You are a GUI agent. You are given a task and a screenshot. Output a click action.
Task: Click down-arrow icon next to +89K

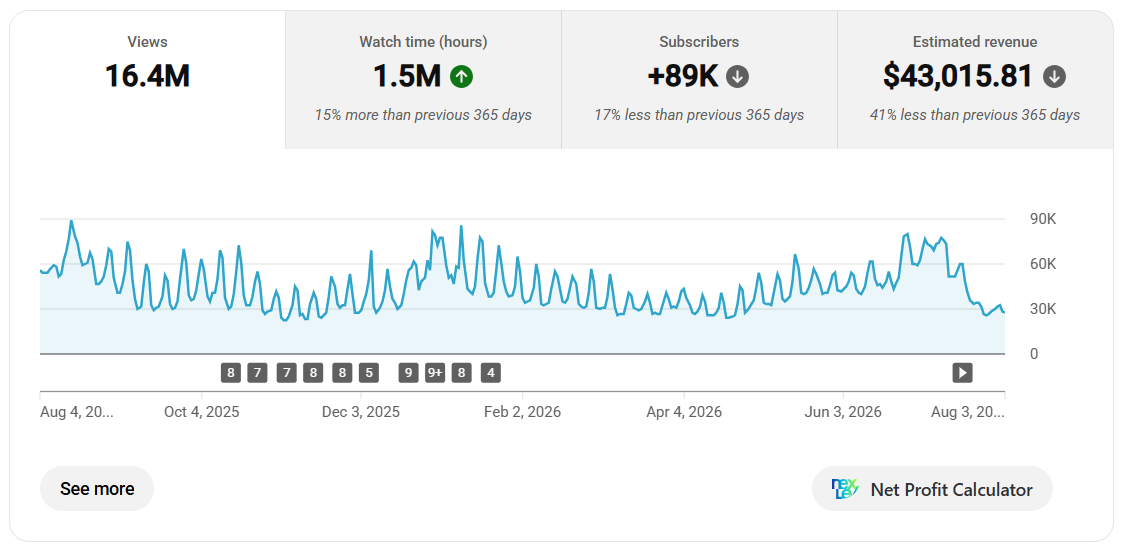(x=738, y=77)
